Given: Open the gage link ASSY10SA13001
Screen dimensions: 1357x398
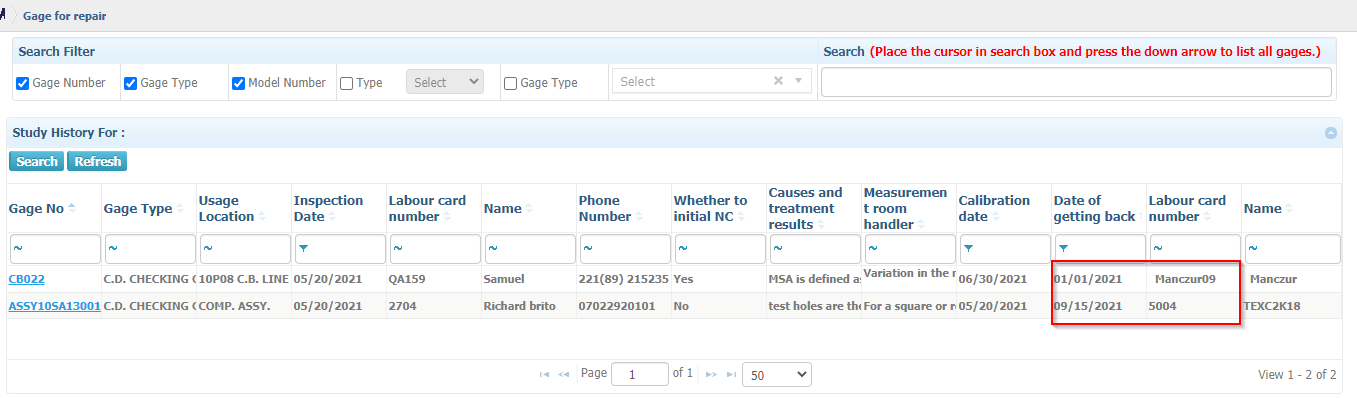Looking at the screenshot, I should 55,306.
